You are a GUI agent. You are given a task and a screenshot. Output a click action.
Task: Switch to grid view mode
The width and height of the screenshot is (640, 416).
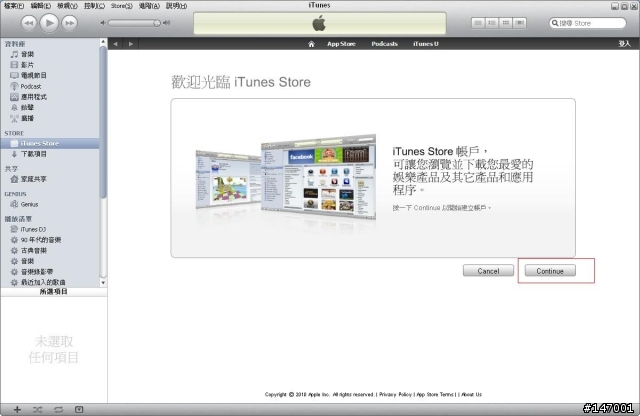pos(506,23)
